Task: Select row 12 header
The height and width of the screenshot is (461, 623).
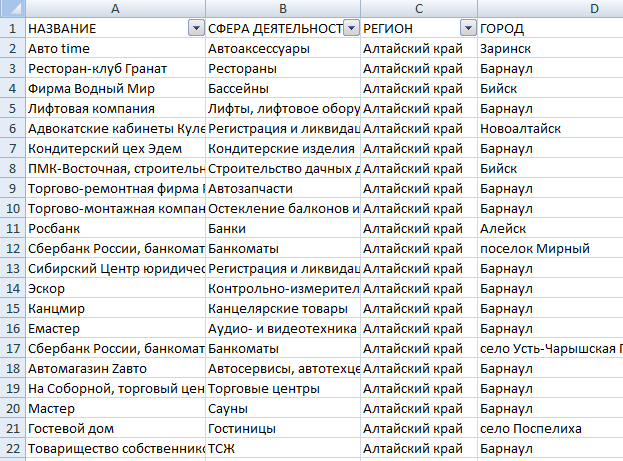Action: point(12,248)
